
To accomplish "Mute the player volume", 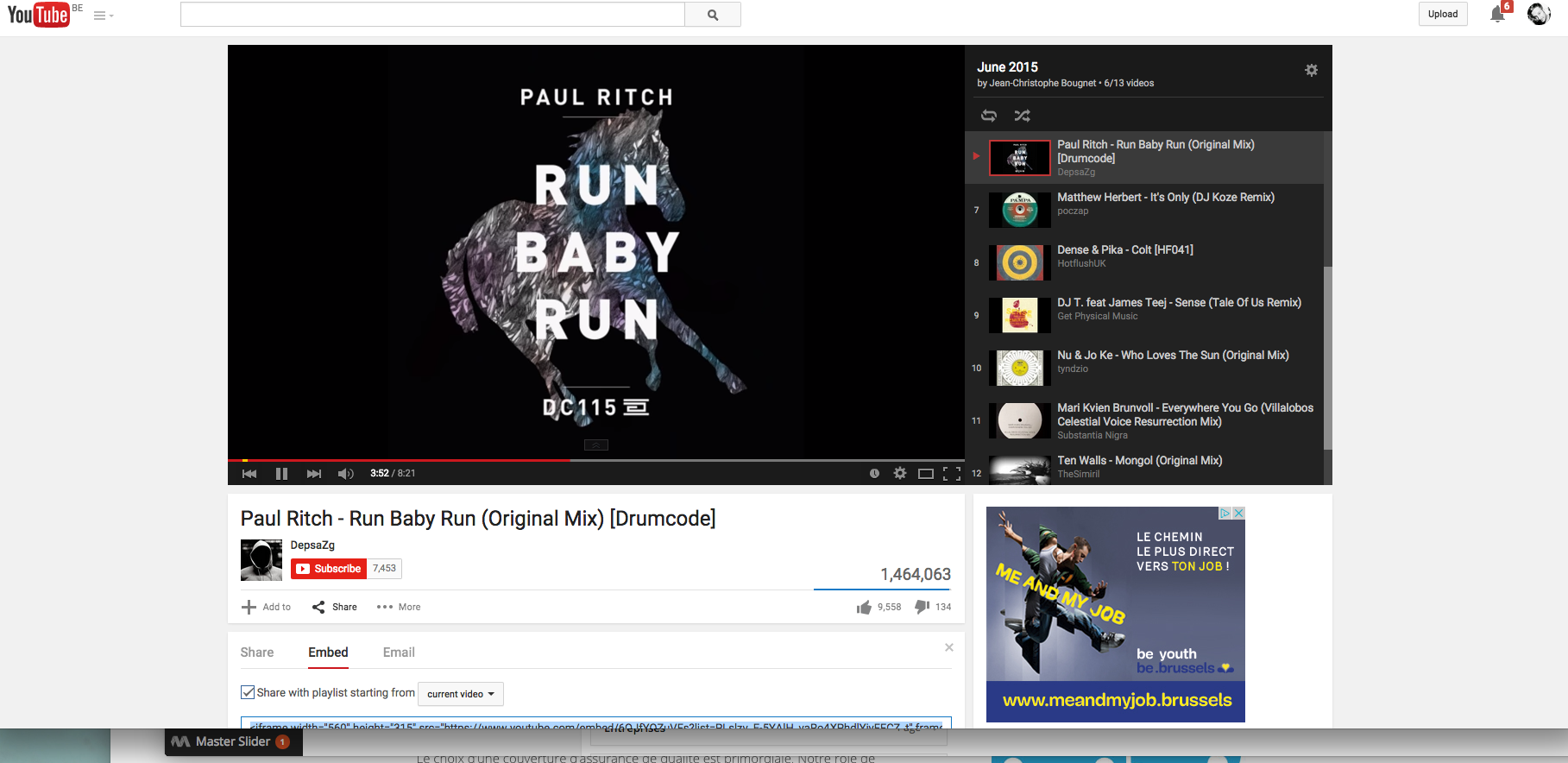I will point(346,473).
